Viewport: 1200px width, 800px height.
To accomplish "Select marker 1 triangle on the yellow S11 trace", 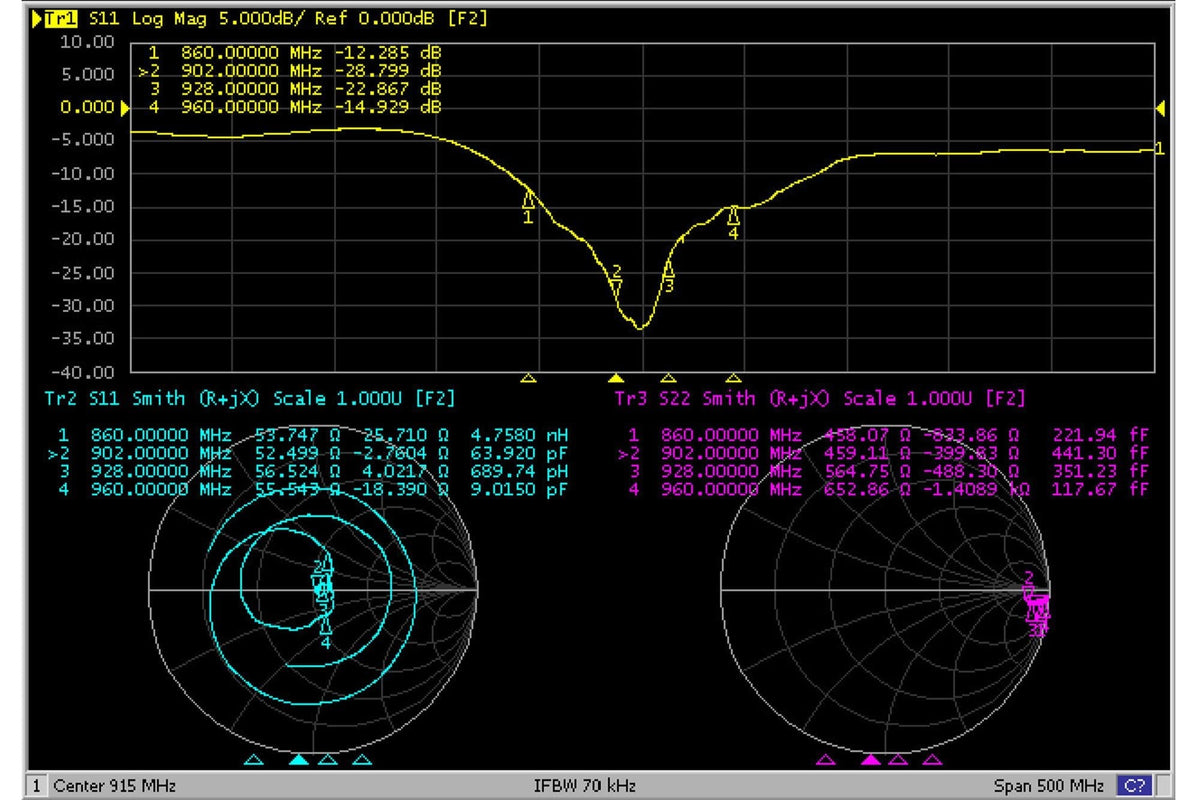I will [x=528, y=200].
